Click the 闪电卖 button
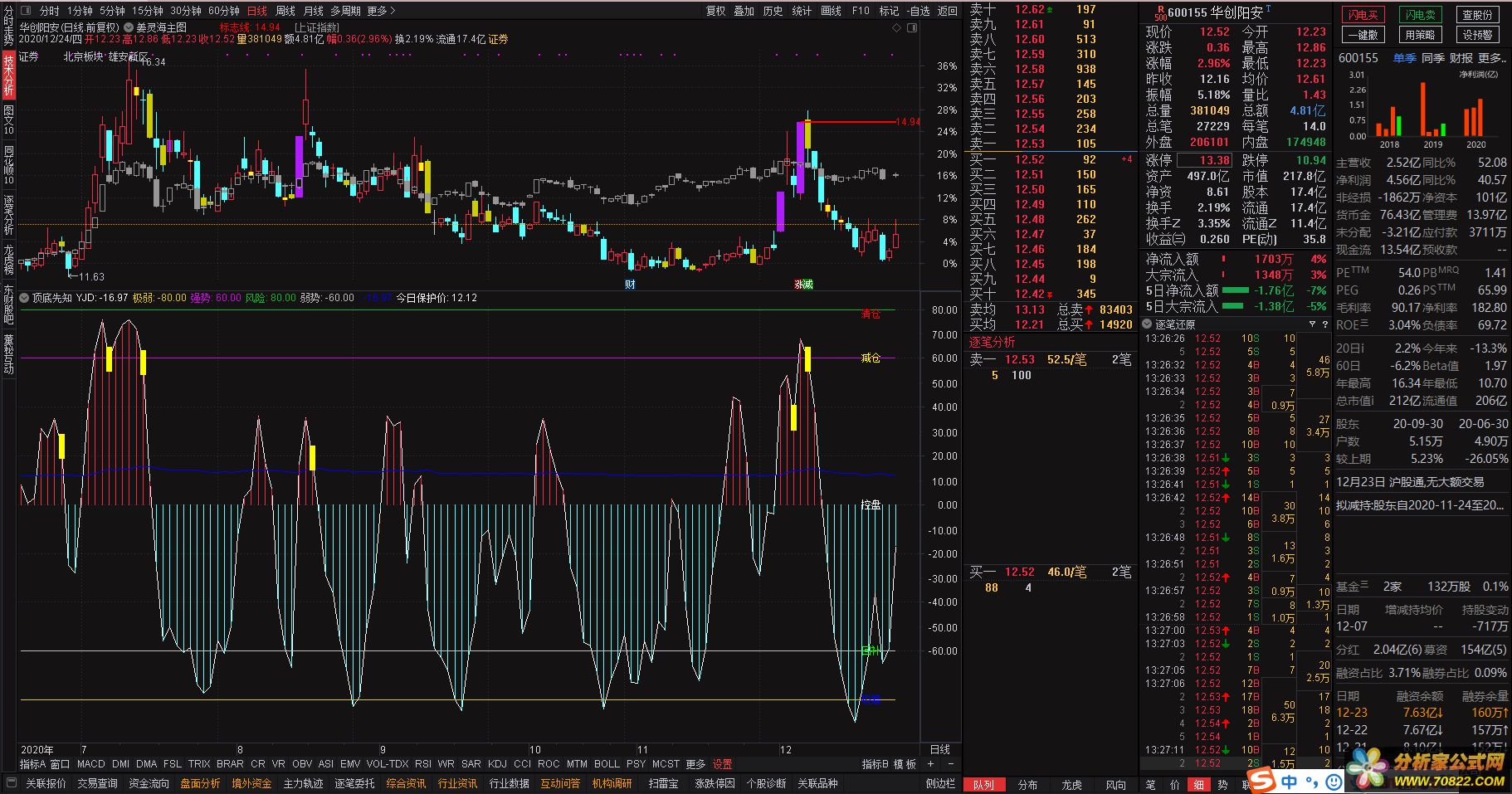The width and height of the screenshot is (1512, 794). coord(1420,15)
